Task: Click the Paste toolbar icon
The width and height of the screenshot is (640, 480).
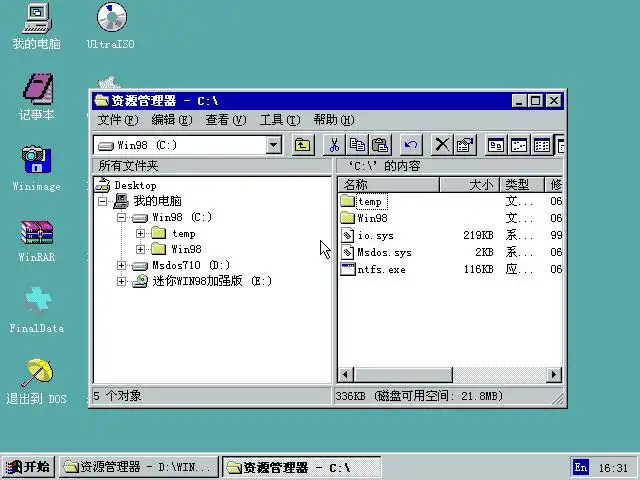Action: tap(380, 145)
